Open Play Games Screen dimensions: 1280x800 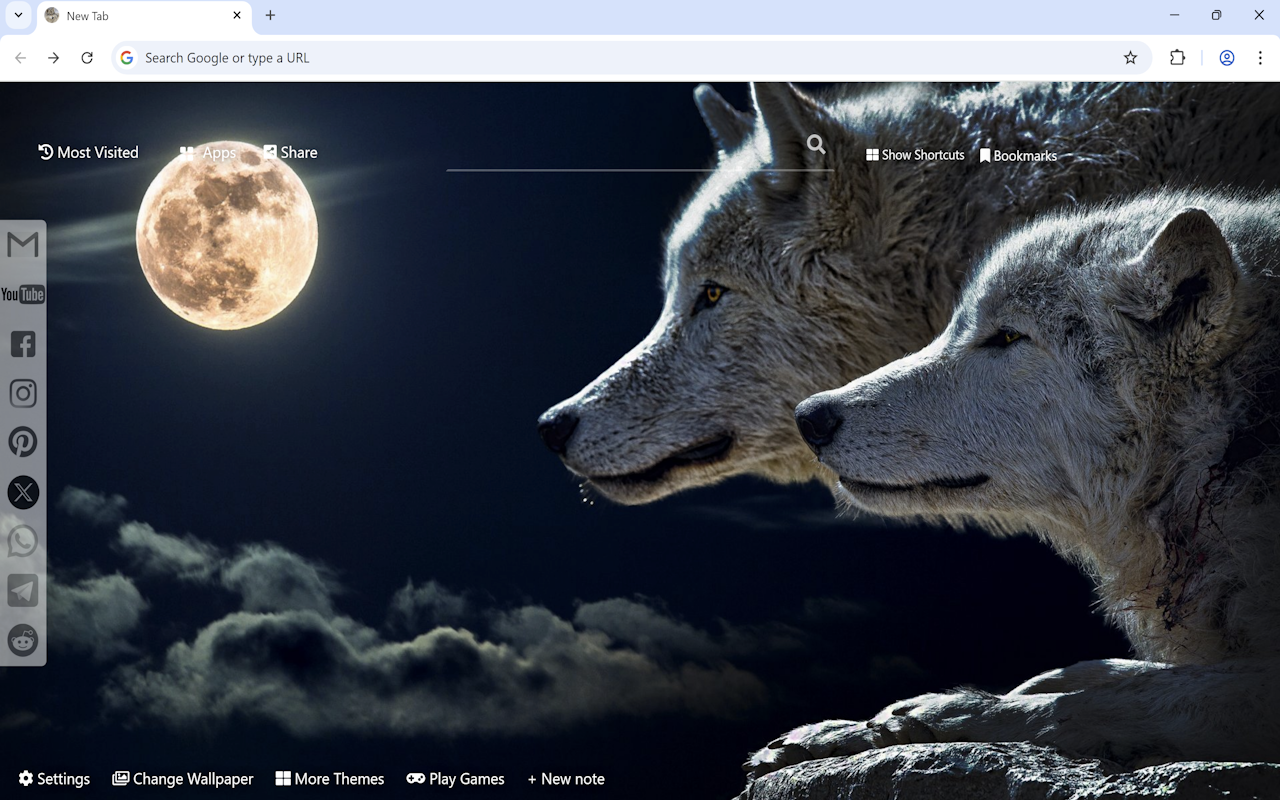(x=455, y=778)
